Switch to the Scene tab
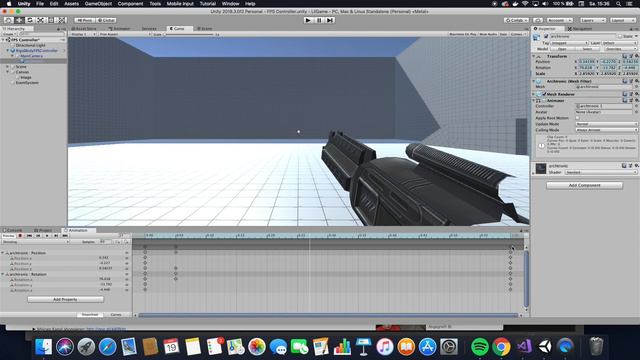 (x=204, y=29)
